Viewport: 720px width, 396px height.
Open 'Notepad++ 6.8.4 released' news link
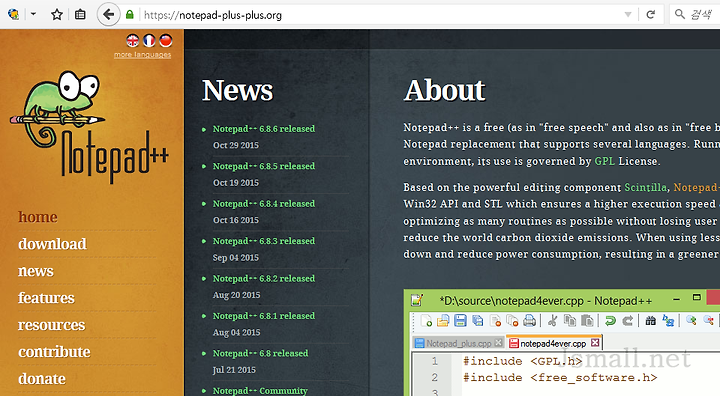[264, 204]
